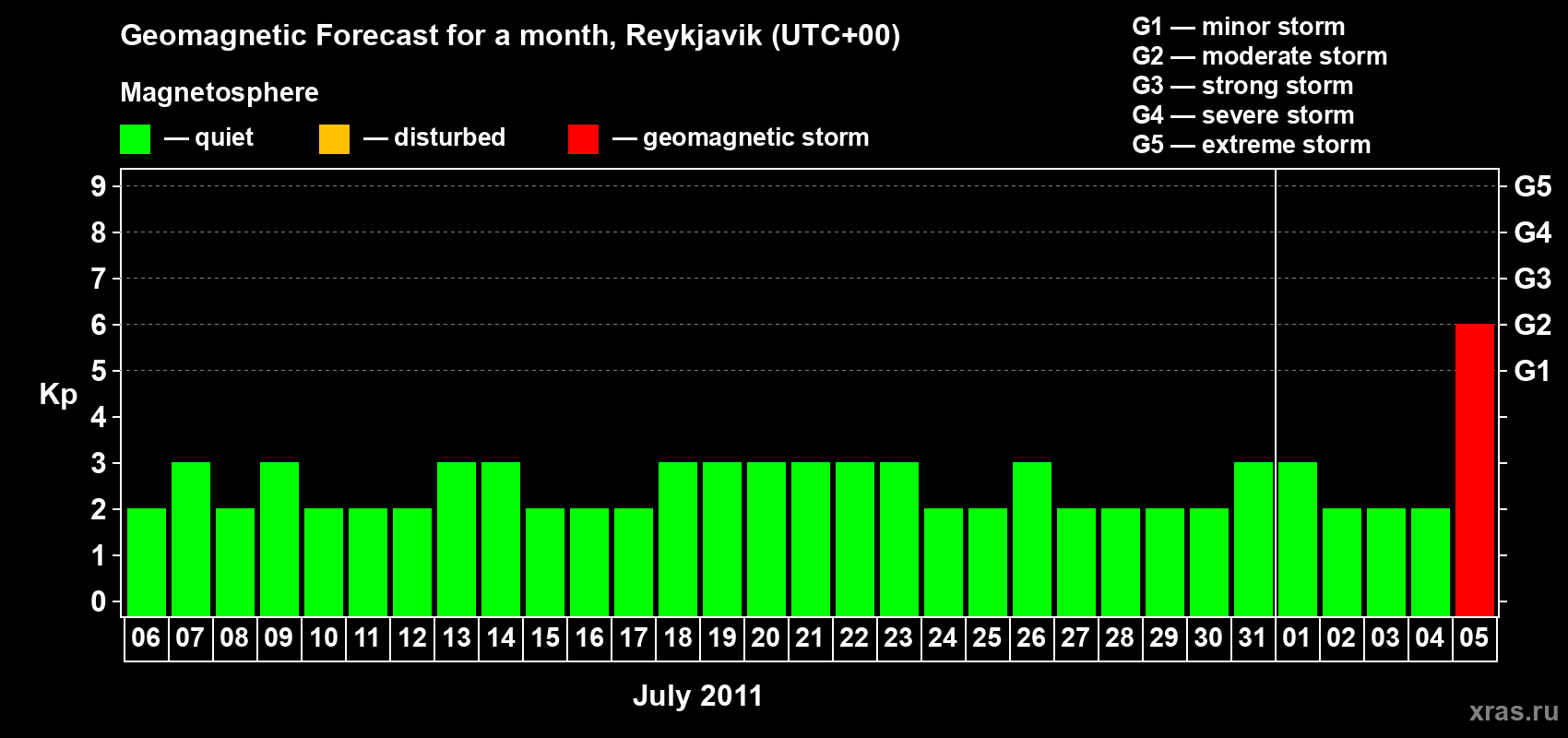1568x738 pixels.
Task: Click the bar for July 31
Action: coord(1253,539)
